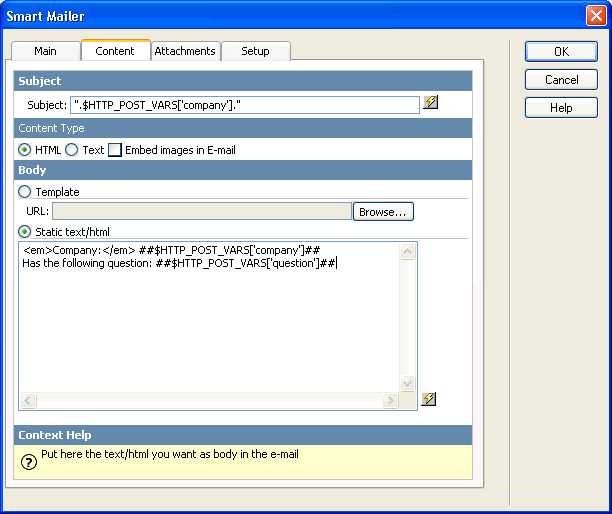612x514 pixels.
Task: Click into the Subject input field
Action: (245, 105)
